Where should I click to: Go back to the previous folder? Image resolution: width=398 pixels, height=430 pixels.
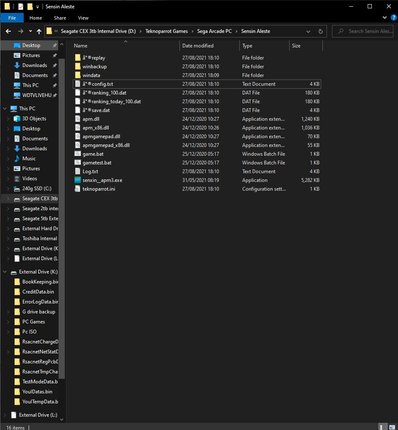coord(8,31)
